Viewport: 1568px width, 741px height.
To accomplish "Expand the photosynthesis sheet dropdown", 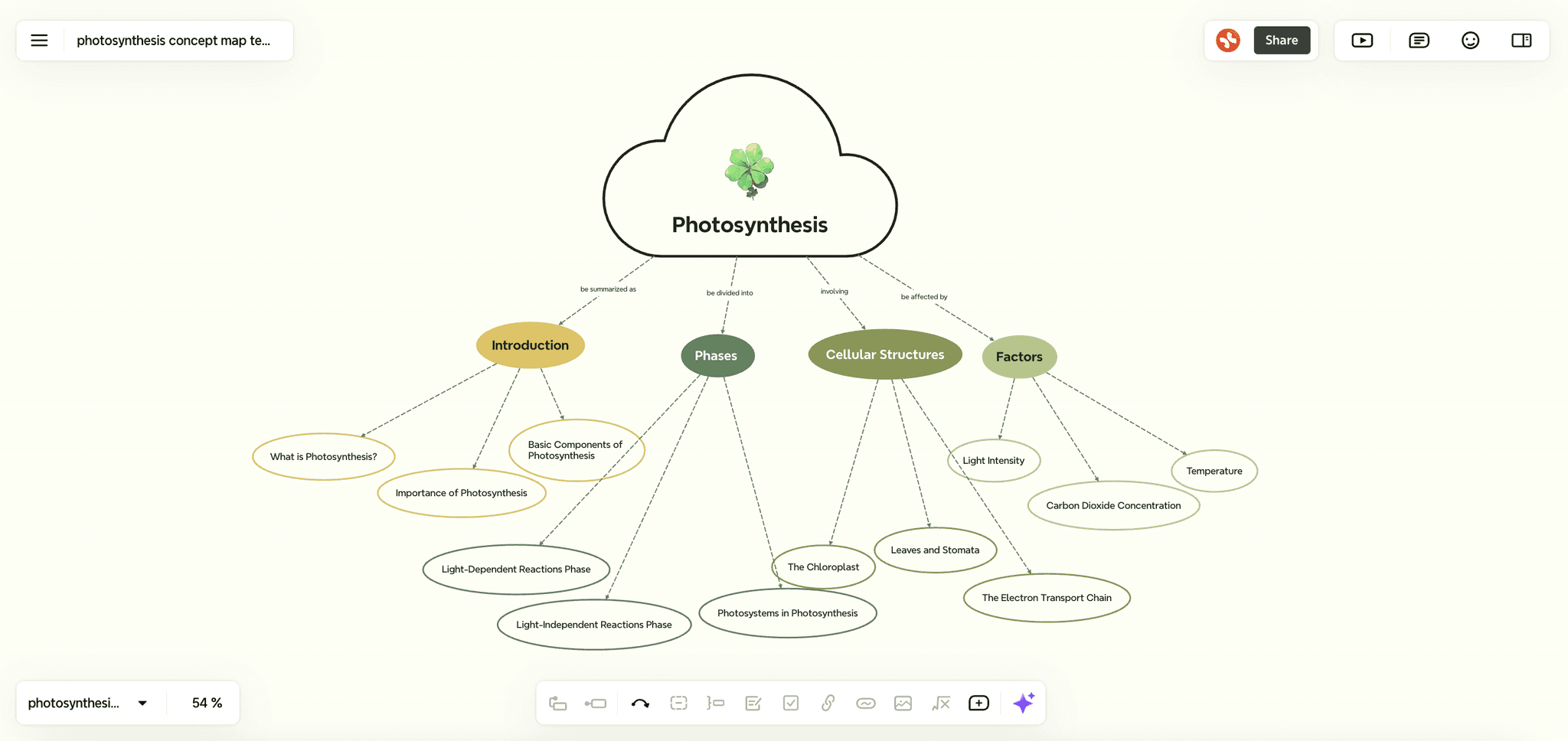I will coord(141,702).
